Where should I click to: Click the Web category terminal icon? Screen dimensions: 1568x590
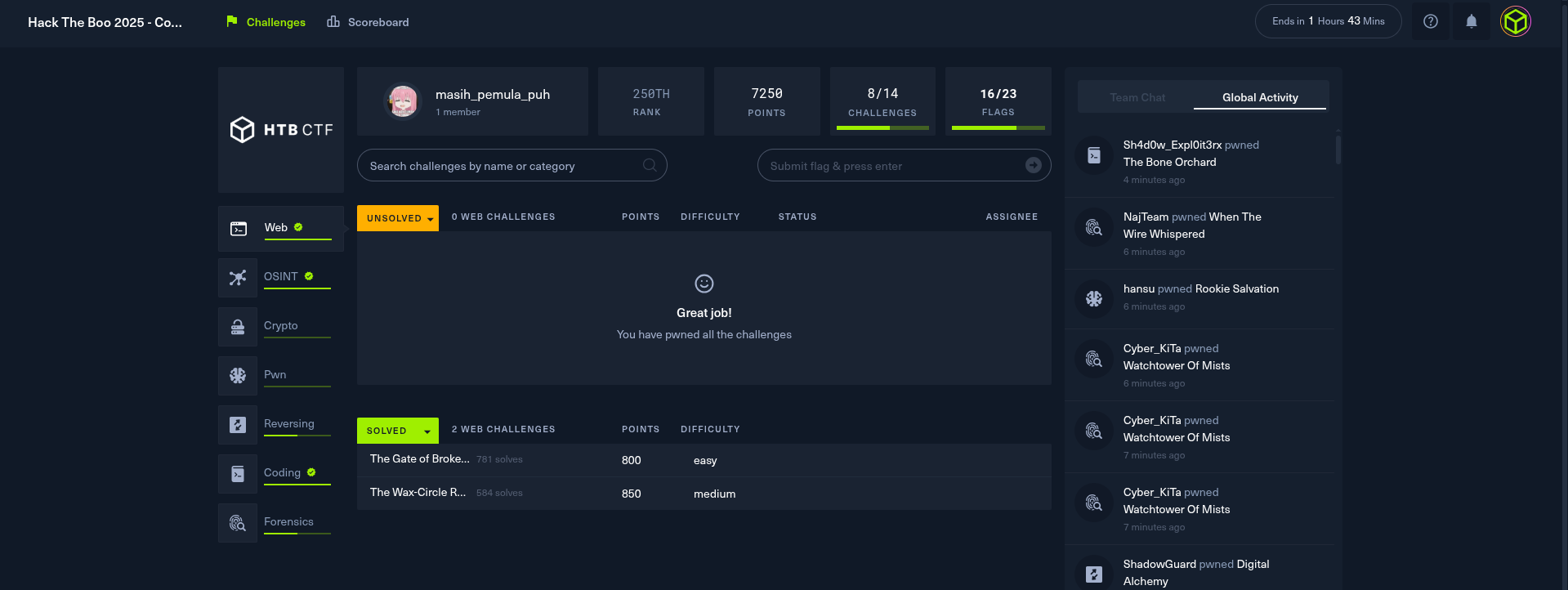coord(239,229)
